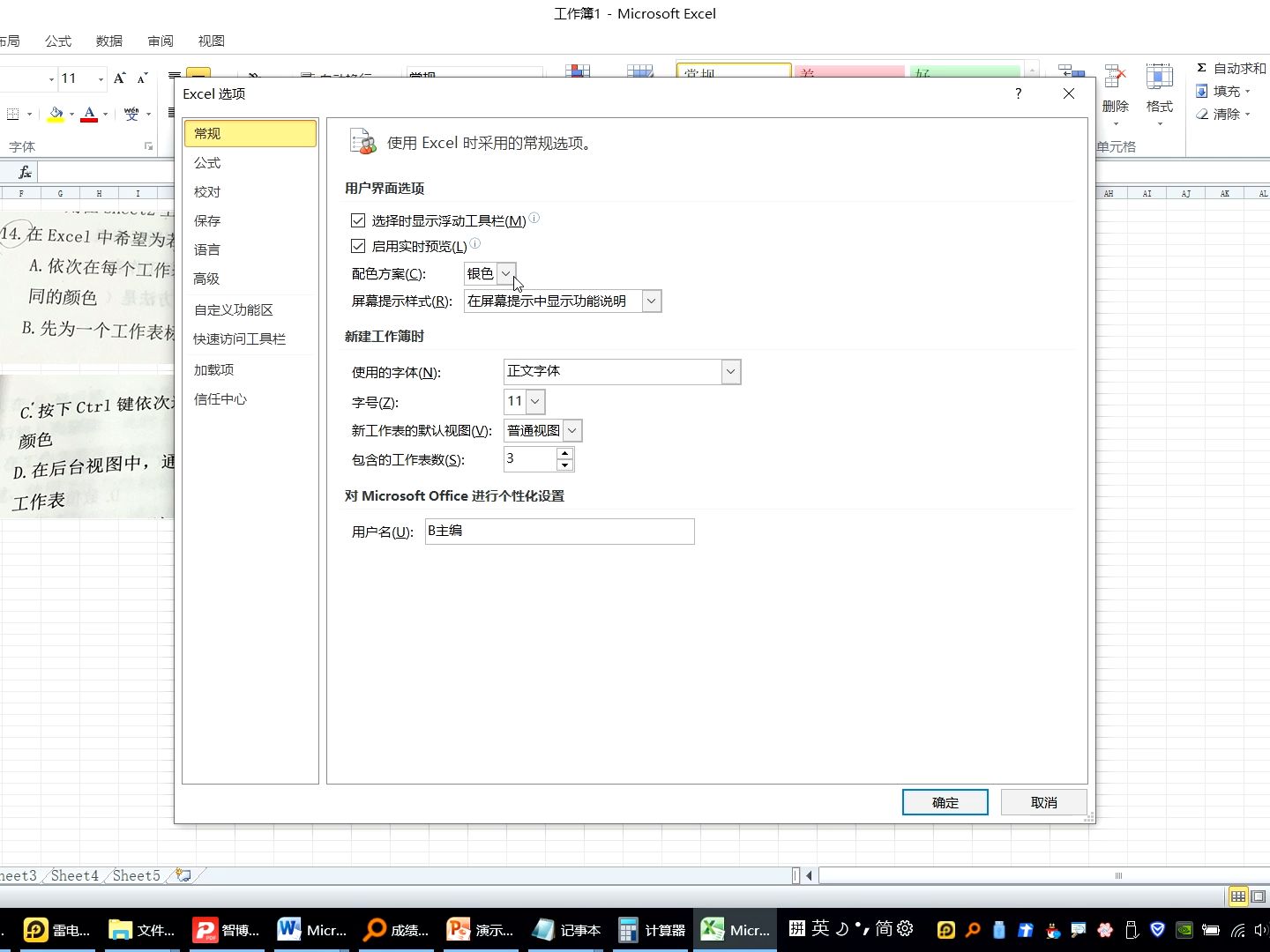Screen dimensions: 1270x952
Task: Click the AutoSum sigma icon
Action: (x=1201, y=68)
